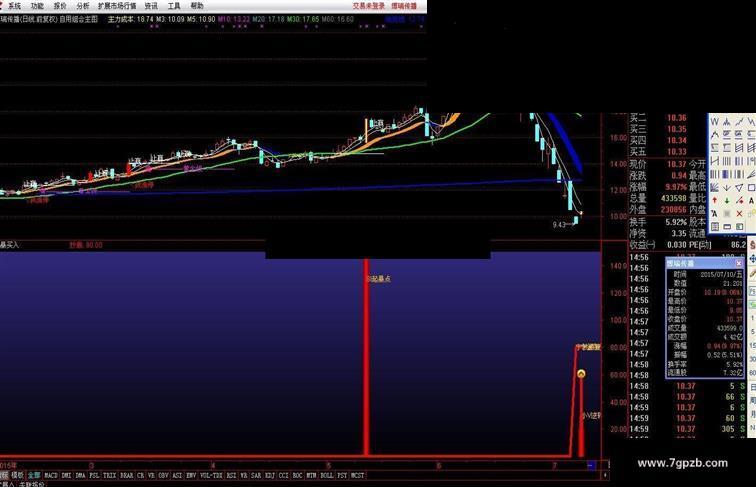The height and width of the screenshot is (487, 756).
Task: Select the blue vertical band tool
Action: tap(727, 174)
